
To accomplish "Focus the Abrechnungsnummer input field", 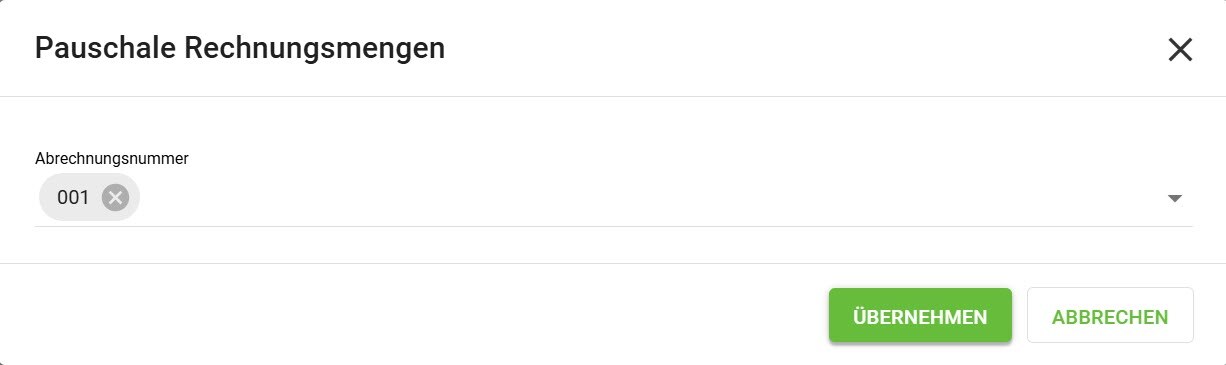I will tap(613, 198).
